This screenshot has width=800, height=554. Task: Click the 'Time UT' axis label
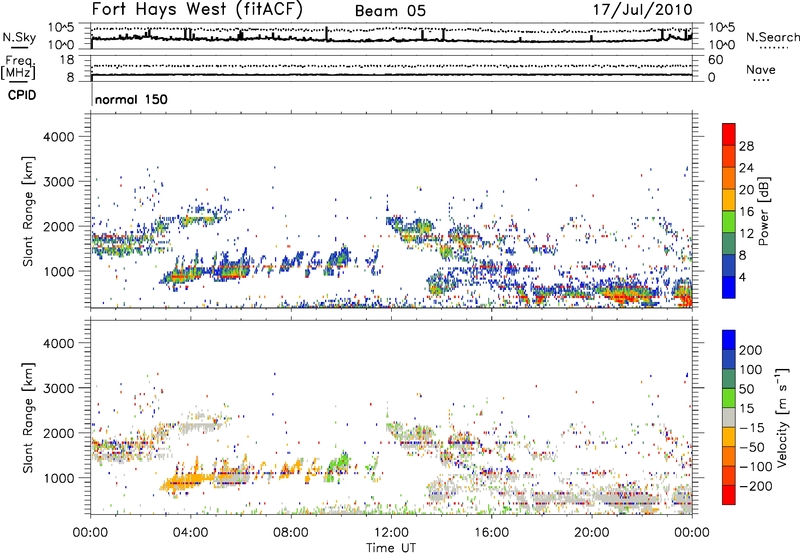coord(391,548)
